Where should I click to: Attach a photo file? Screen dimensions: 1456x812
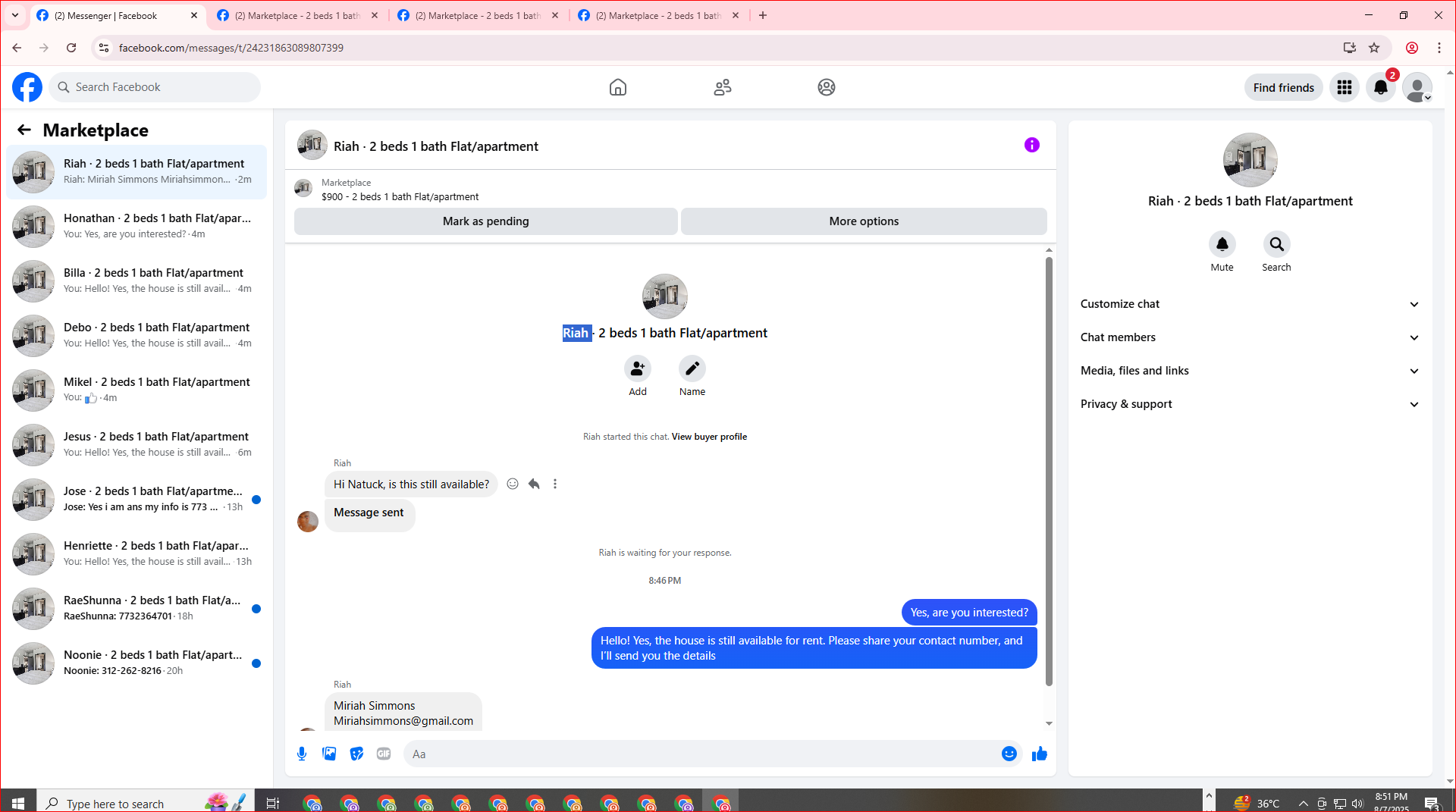[329, 754]
